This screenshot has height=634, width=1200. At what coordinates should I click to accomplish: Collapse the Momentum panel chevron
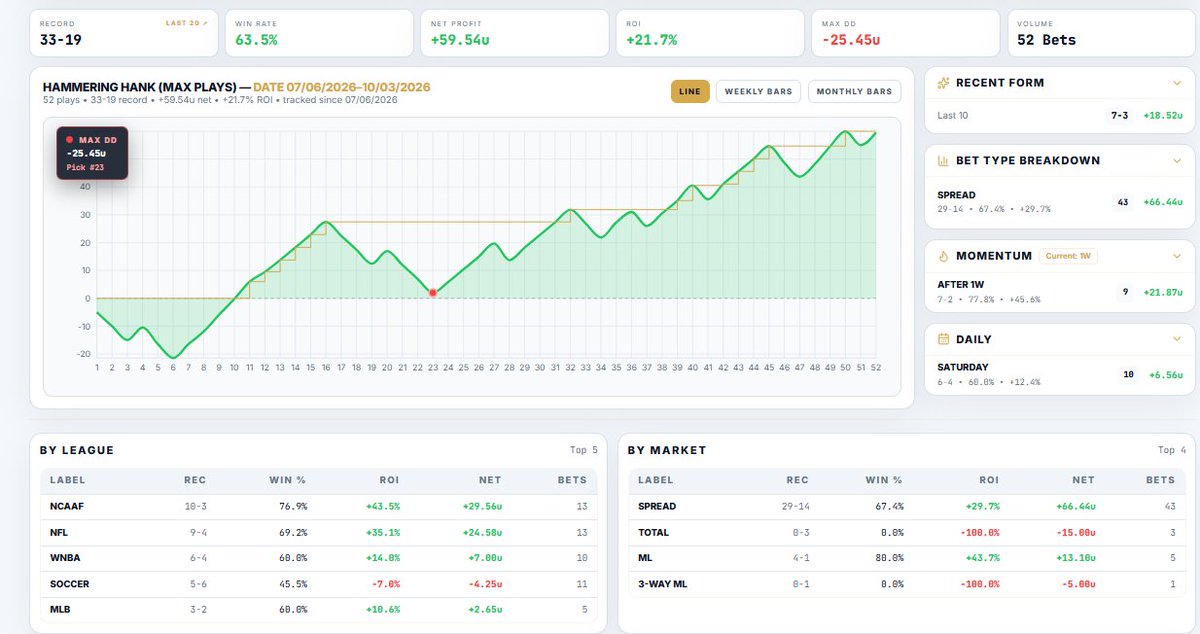click(x=1177, y=256)
